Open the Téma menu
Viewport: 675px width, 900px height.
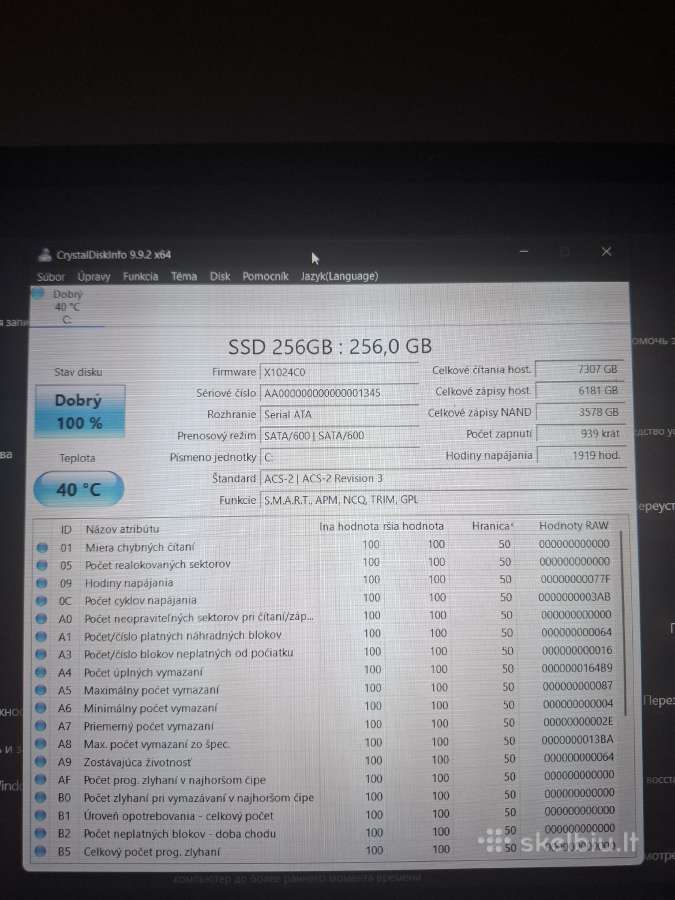[184, 276]
